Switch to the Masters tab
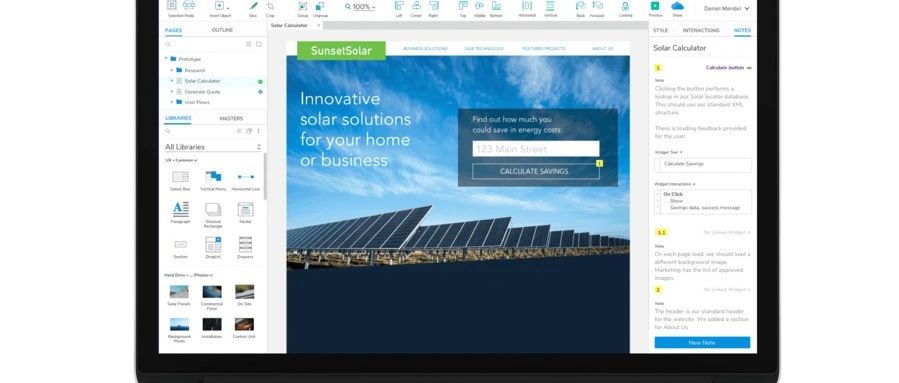Screen dimensions: 899x383 (231, 118)
